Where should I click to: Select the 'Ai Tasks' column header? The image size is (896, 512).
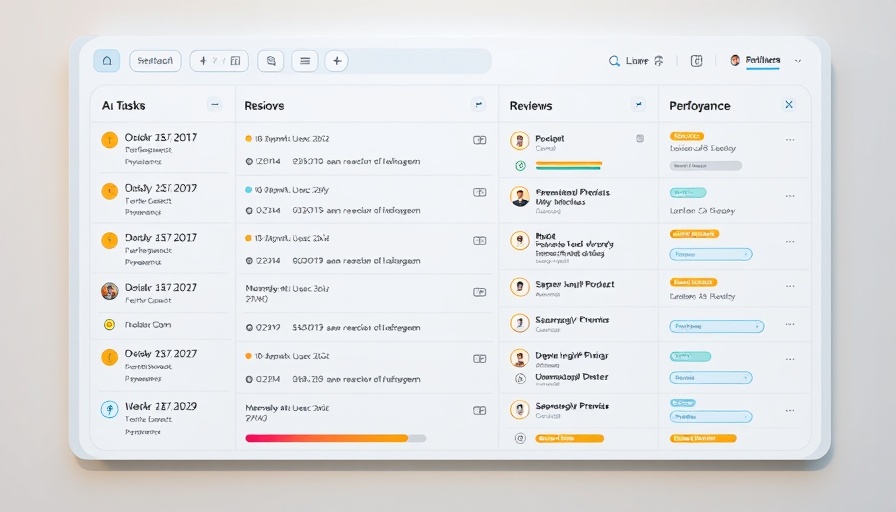pyautogui.click(x=123, y=106)
